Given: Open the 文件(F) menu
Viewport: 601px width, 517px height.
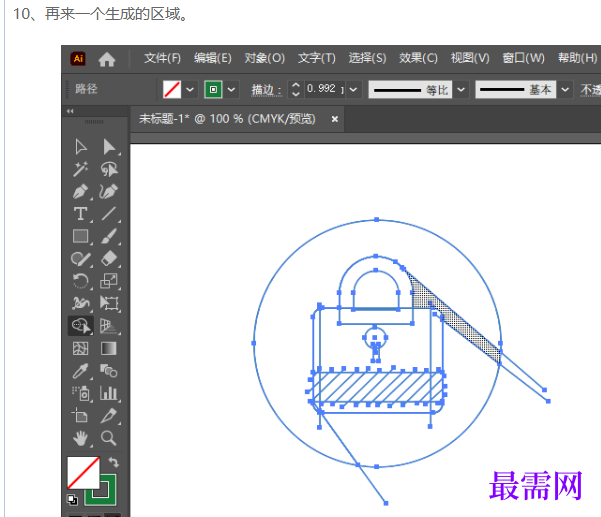Looking at the screenshot, I should (163, 58).
